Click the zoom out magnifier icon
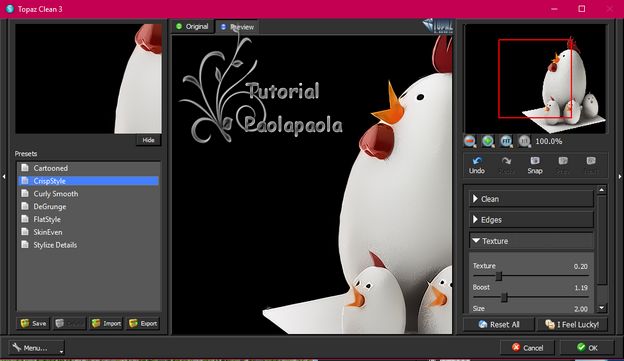624x361 pixels. [470, 141]
